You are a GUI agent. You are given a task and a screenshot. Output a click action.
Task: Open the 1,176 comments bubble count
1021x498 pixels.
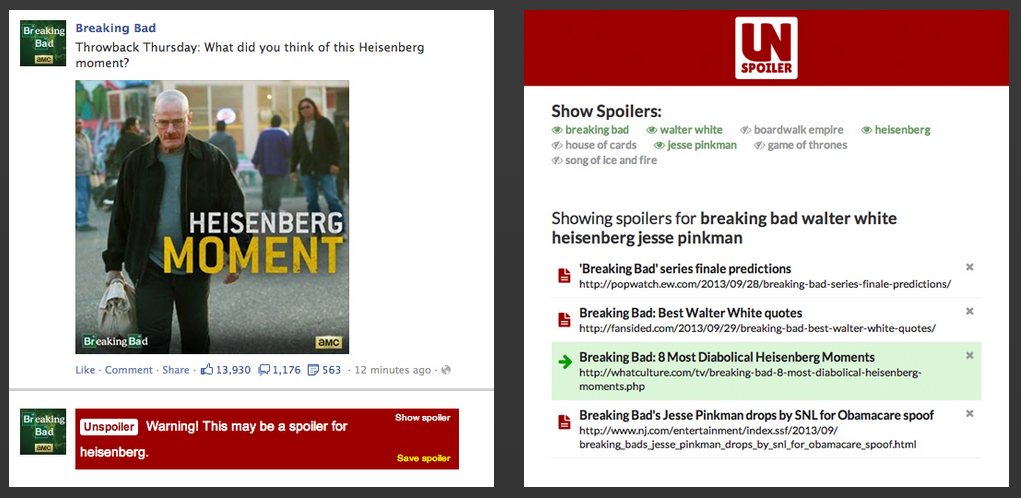tap(280, 370)
